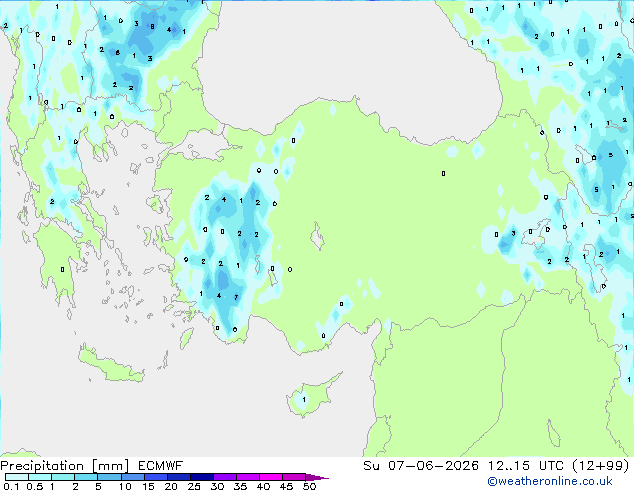This screenshot has height=490, width=634.
Task: Click the forecast date Su 07-06-2026
Action: pos(421,466)
